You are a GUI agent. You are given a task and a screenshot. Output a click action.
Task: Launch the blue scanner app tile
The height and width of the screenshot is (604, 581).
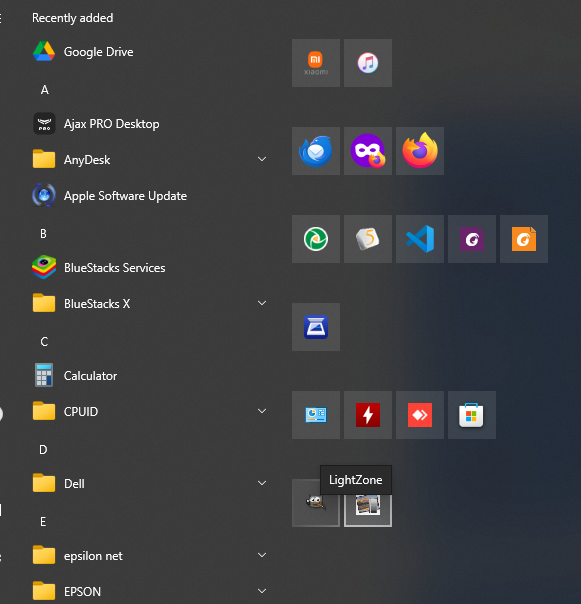pyautogui.click(x=316, y=327)
